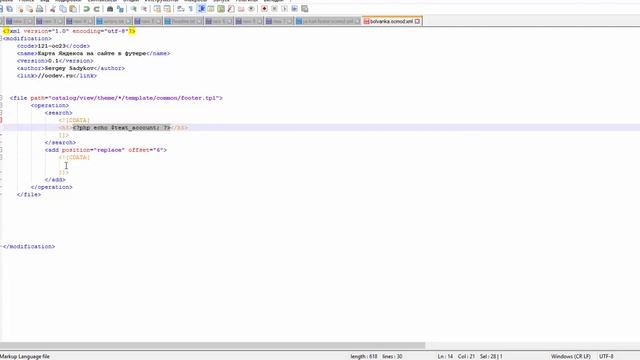Toggle the file Monitoring eye icon
Image resolution: width=640 pixels, height=360 pixels.
tap(251, 9)
